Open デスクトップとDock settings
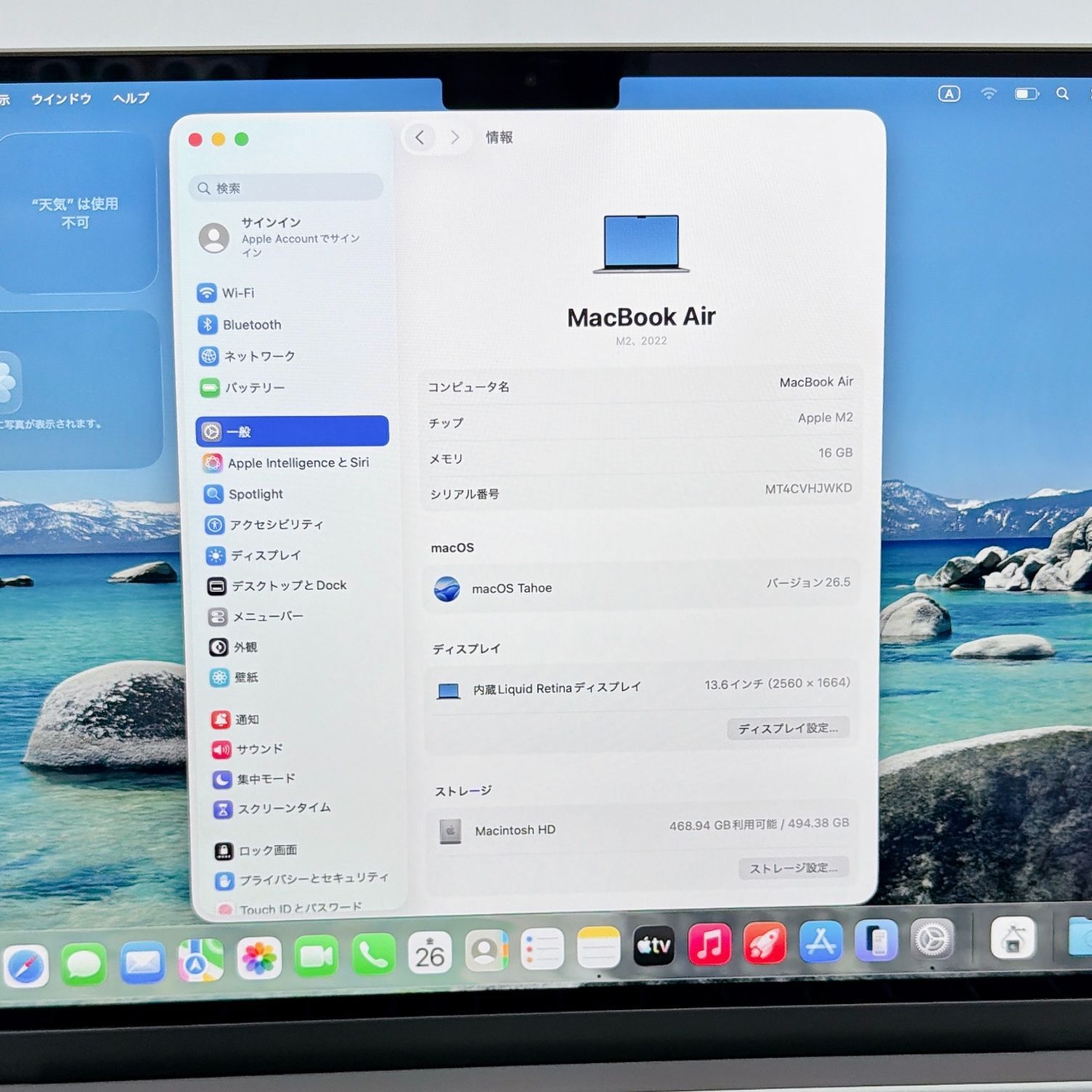1092x1092 pixels. [x=277, y=586]
